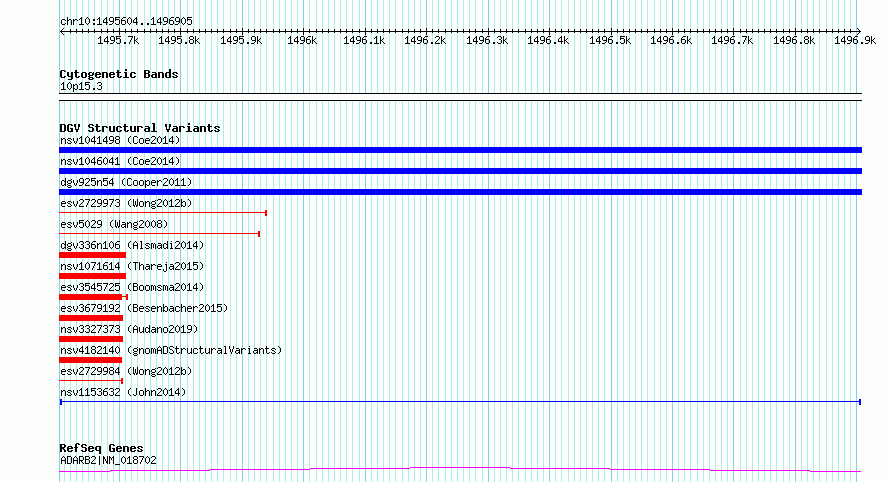Image resolution: width=890 pixels, height=482 pixels.
Task: Click the red bar under nsv3327373
Action: tap(91, 339)
